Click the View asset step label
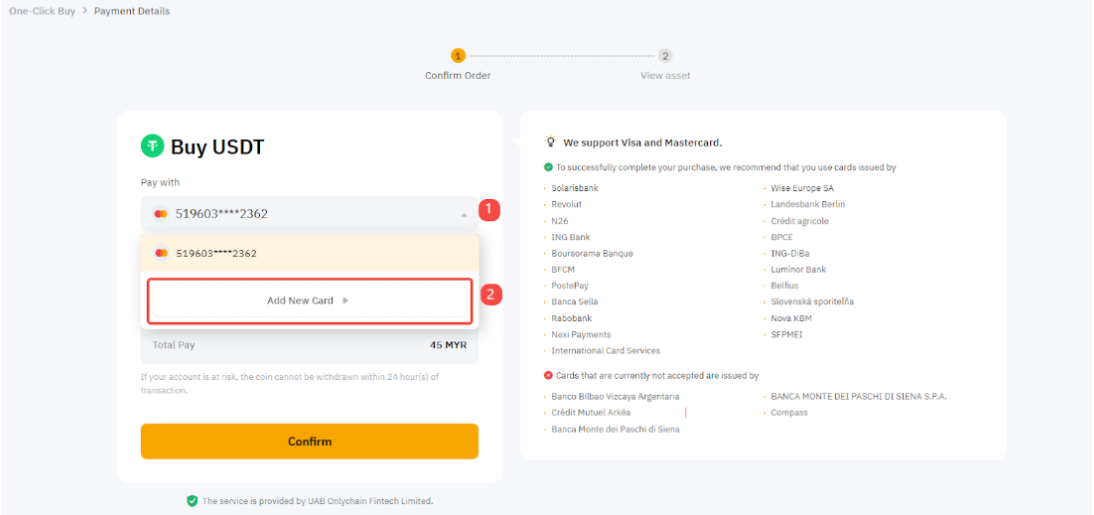The height and width of the screenshot is (515, 1094). 665,76
